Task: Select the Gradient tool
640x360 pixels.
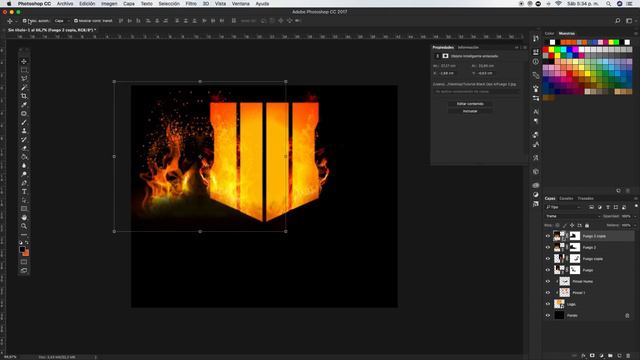Action: point(24,157)
